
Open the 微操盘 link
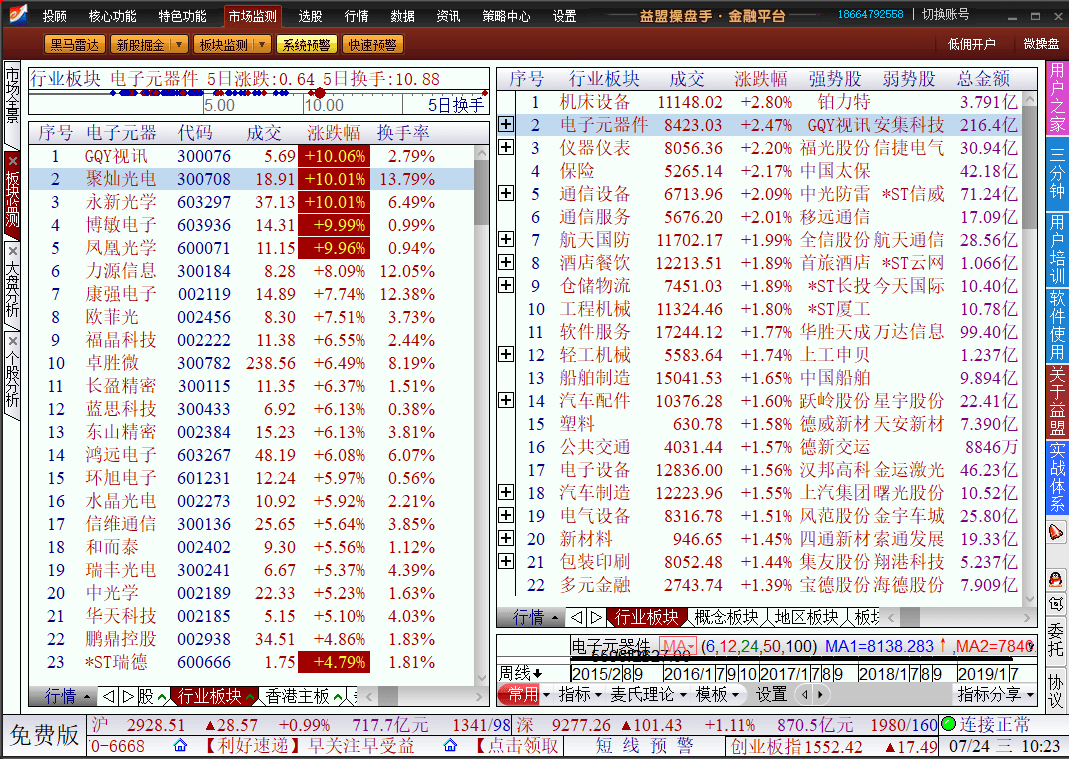click(1042, 44)
